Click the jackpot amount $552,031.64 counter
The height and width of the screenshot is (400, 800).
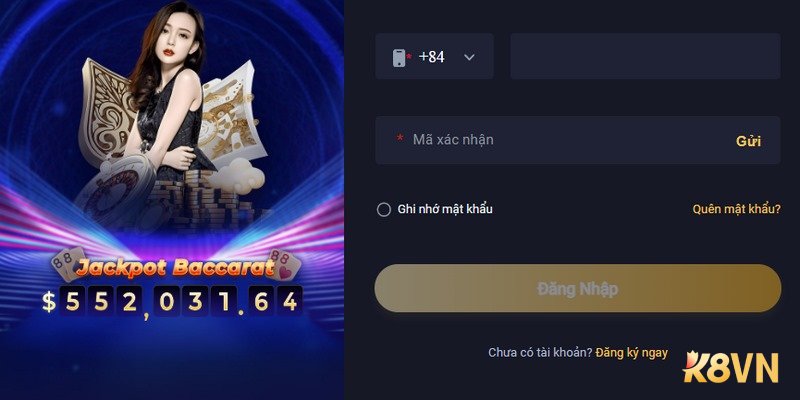(x=172, y=302)
